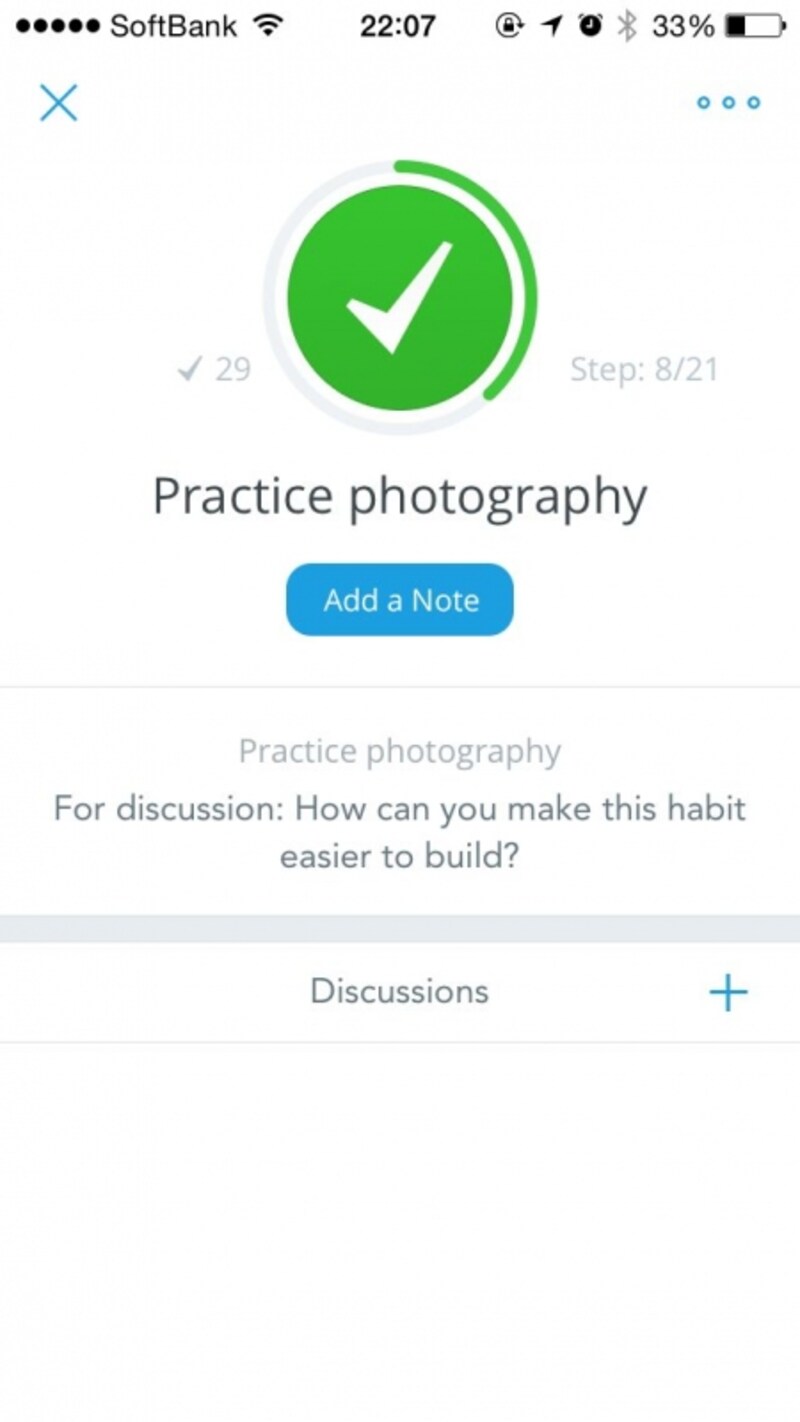
Task: Tap the rotation lock status icon
Action: (509, 26)
